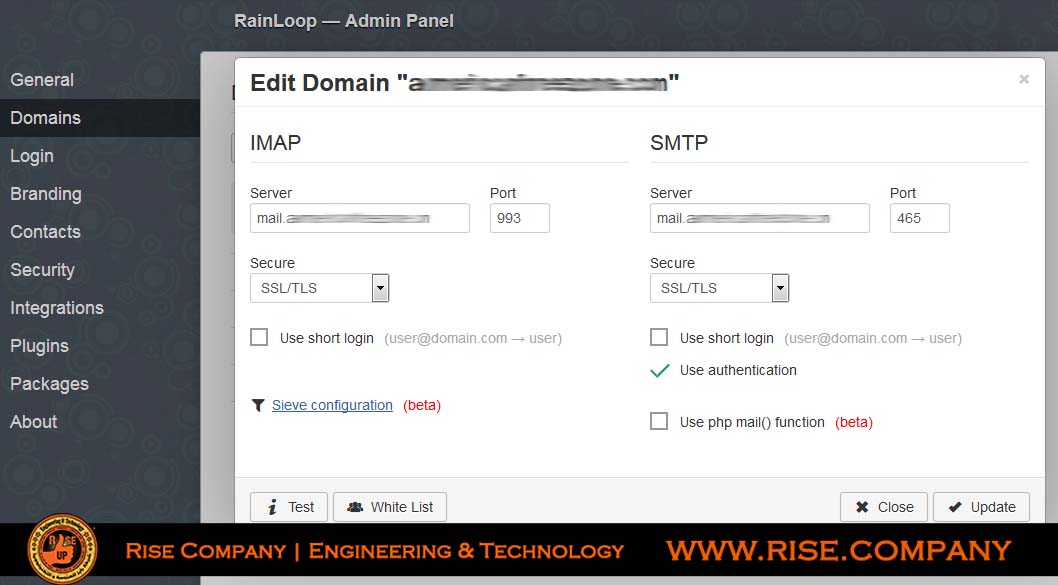The image size is (1058, 585).
Task: Click the Sieve filter funnel icon
Action: 258,405
